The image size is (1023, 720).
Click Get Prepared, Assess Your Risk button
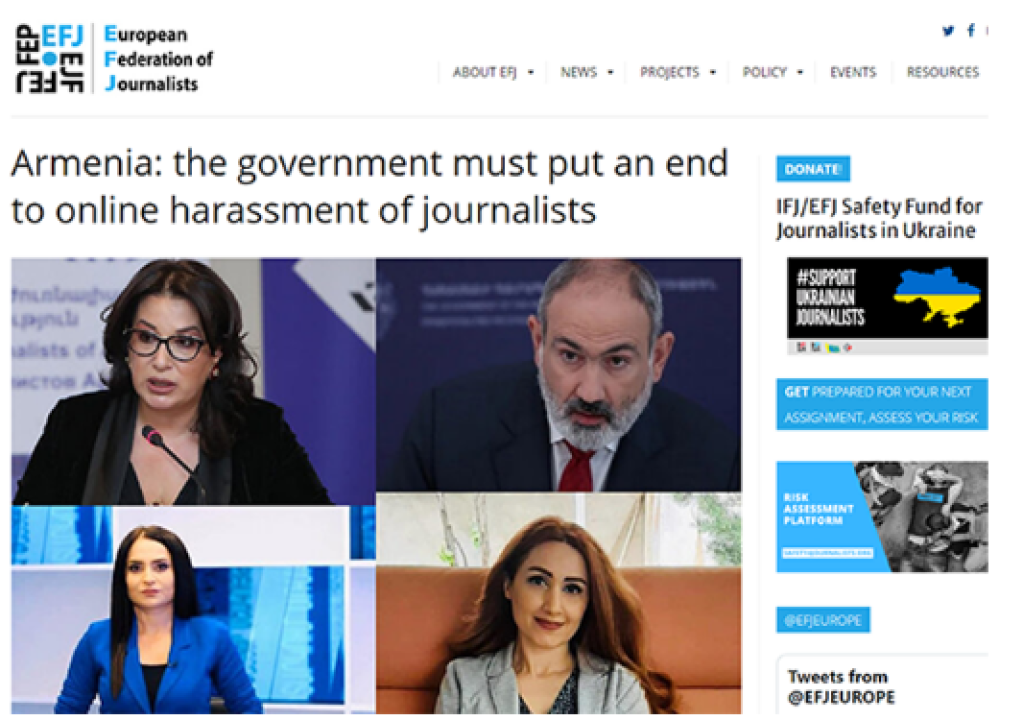pyautogui.click(x=881, y=404)
